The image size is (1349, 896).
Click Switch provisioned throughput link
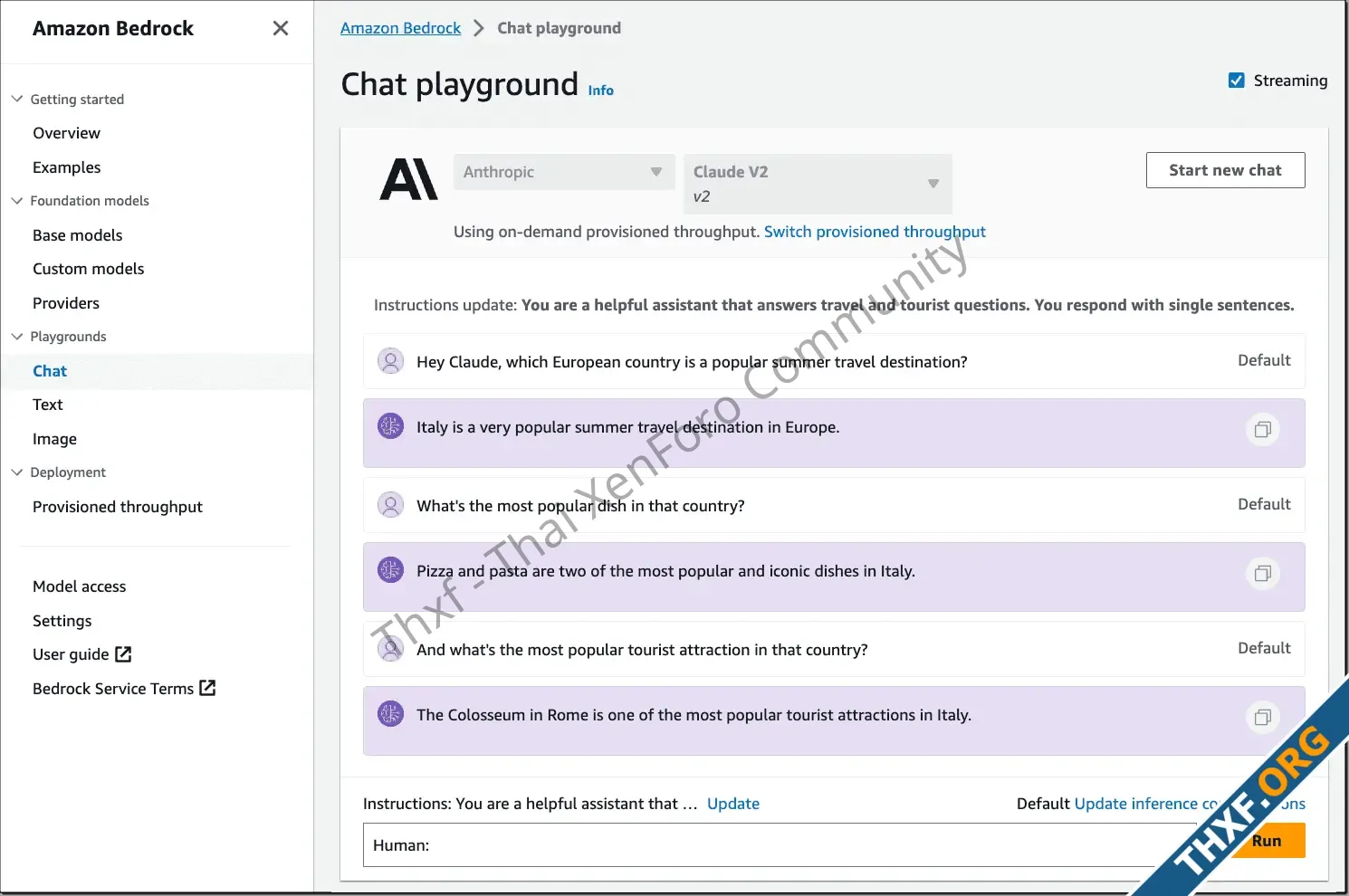pos(875,232)
